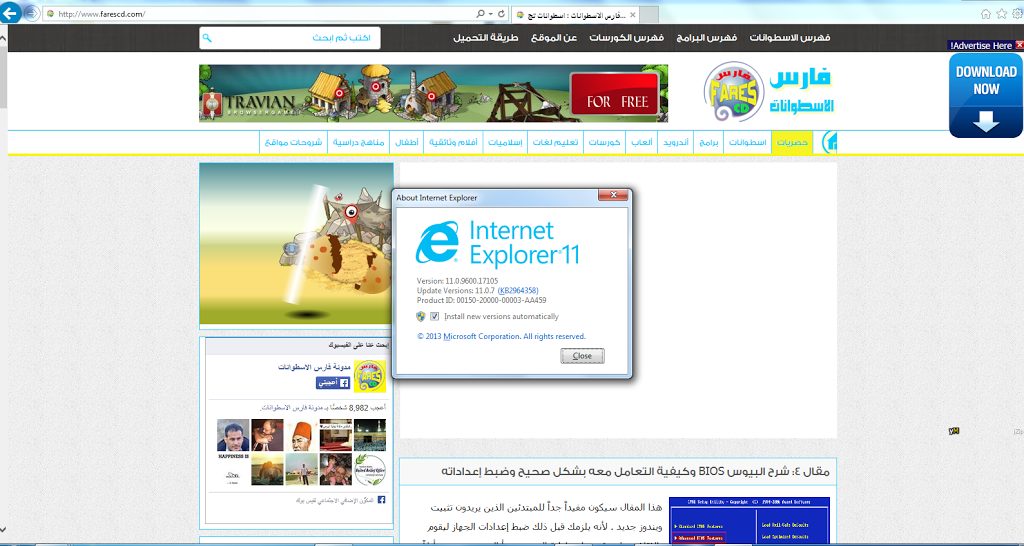Click the shield icon beside the checkbox

[x=421, y=316]
